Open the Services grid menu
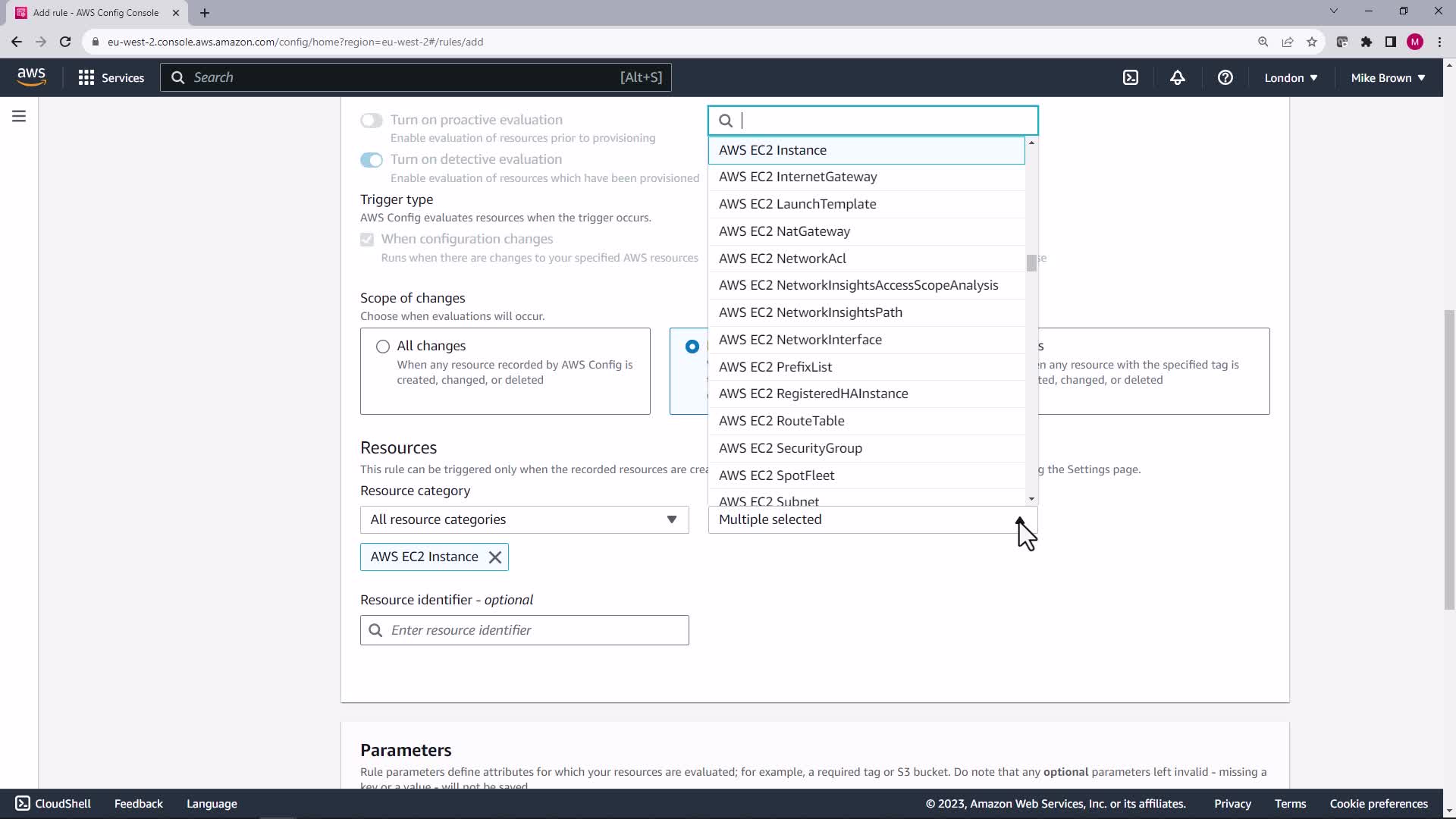This screenshot has width=1456, height=819. pos(111,77)
